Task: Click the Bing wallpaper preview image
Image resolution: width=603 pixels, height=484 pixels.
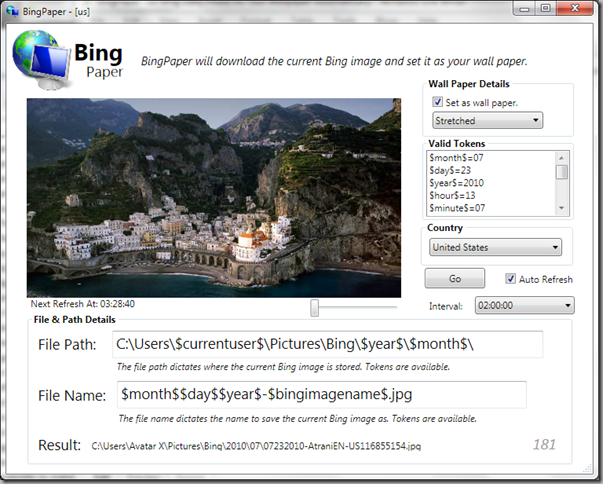Action: point(214,198)
